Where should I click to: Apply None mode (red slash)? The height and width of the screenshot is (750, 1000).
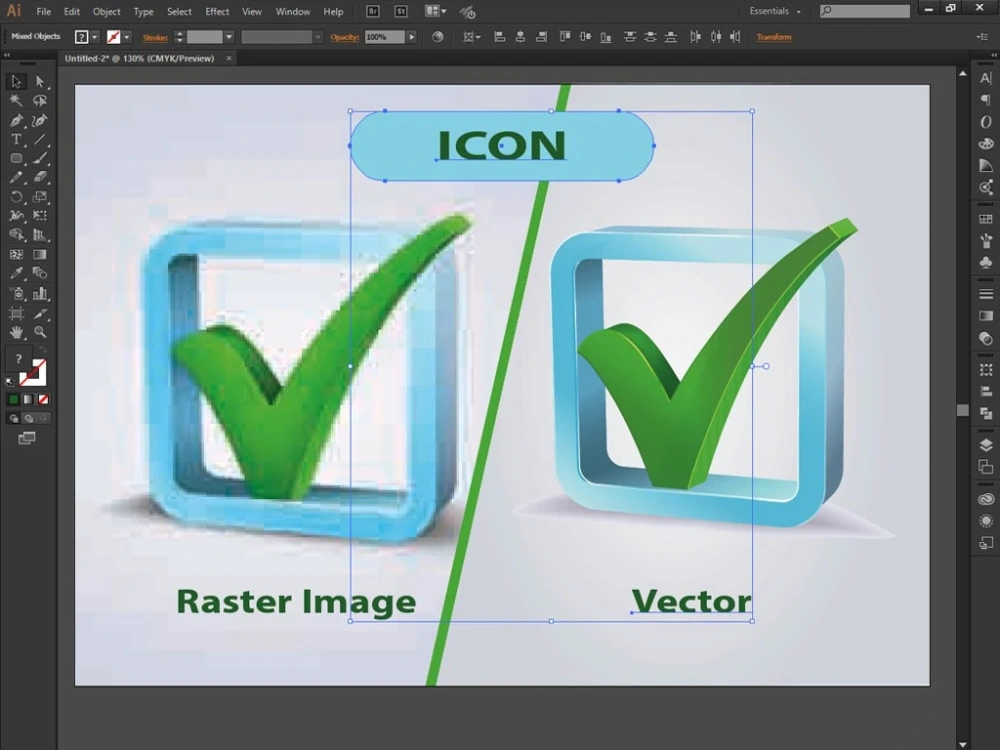(x=43, y=399)
